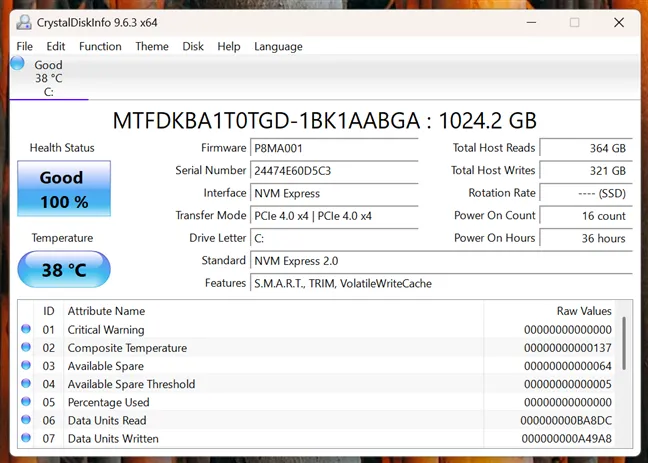Open the Edit menu

tap(56, 46)
